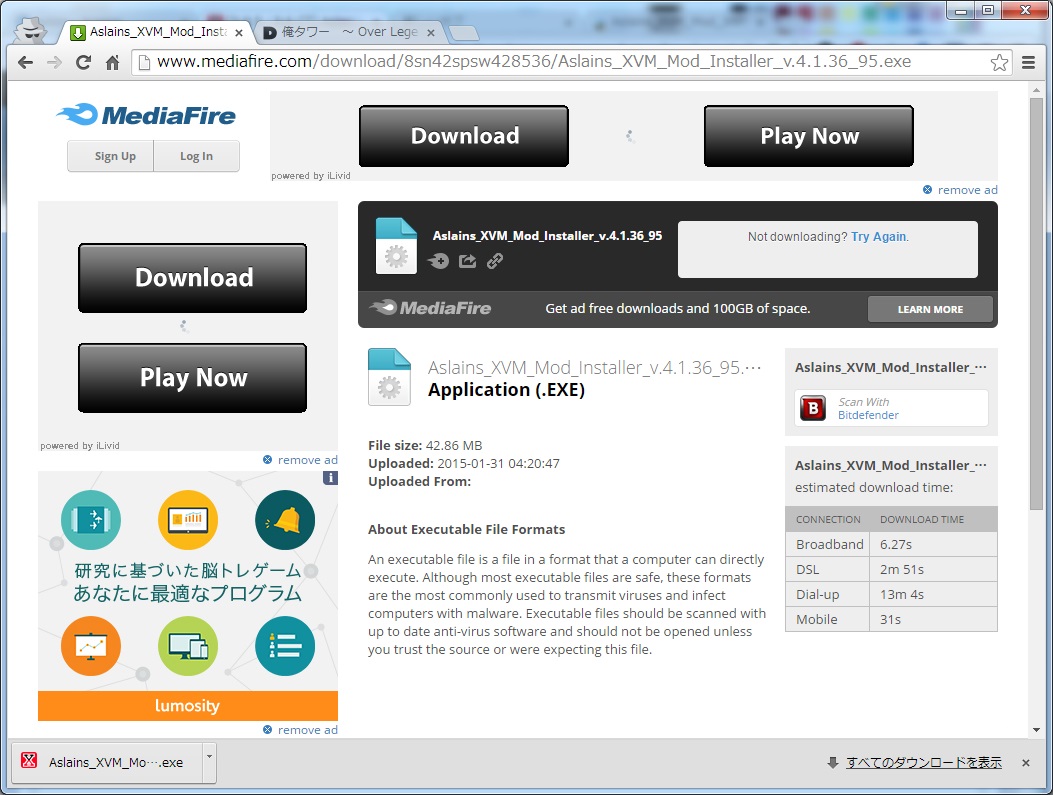Screen dimensions: 1053x795
Task: Click the top banner Download button
Action: coord(464,136)
